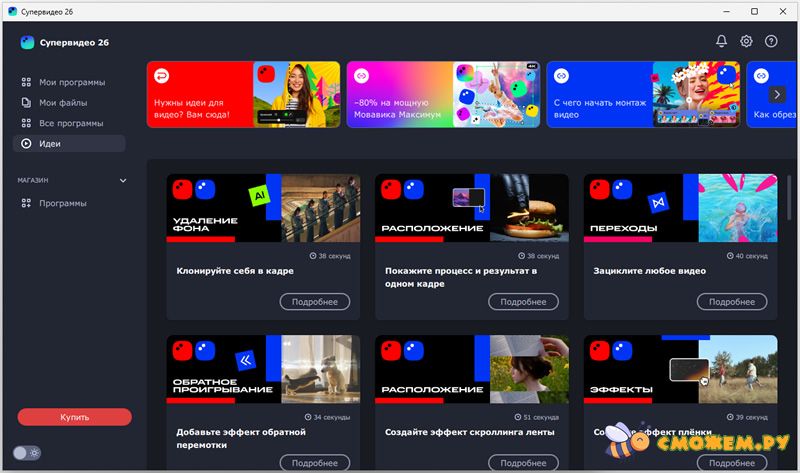Viewport: 800px width, 473px height.
Task: Click Подробнее under the scrolling ribbon effect card
Action: [523, 462]
